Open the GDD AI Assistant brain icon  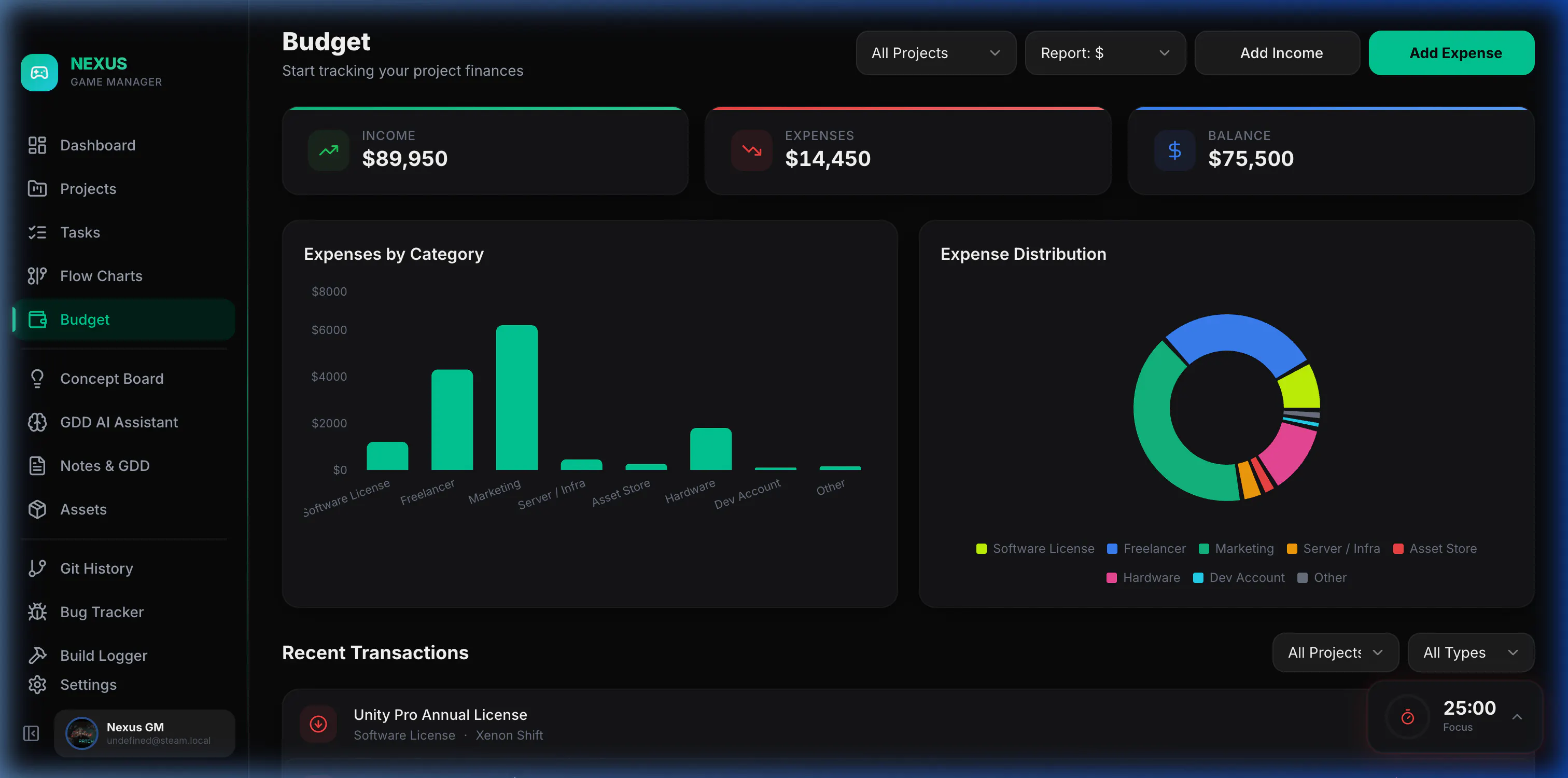point(37,422)
